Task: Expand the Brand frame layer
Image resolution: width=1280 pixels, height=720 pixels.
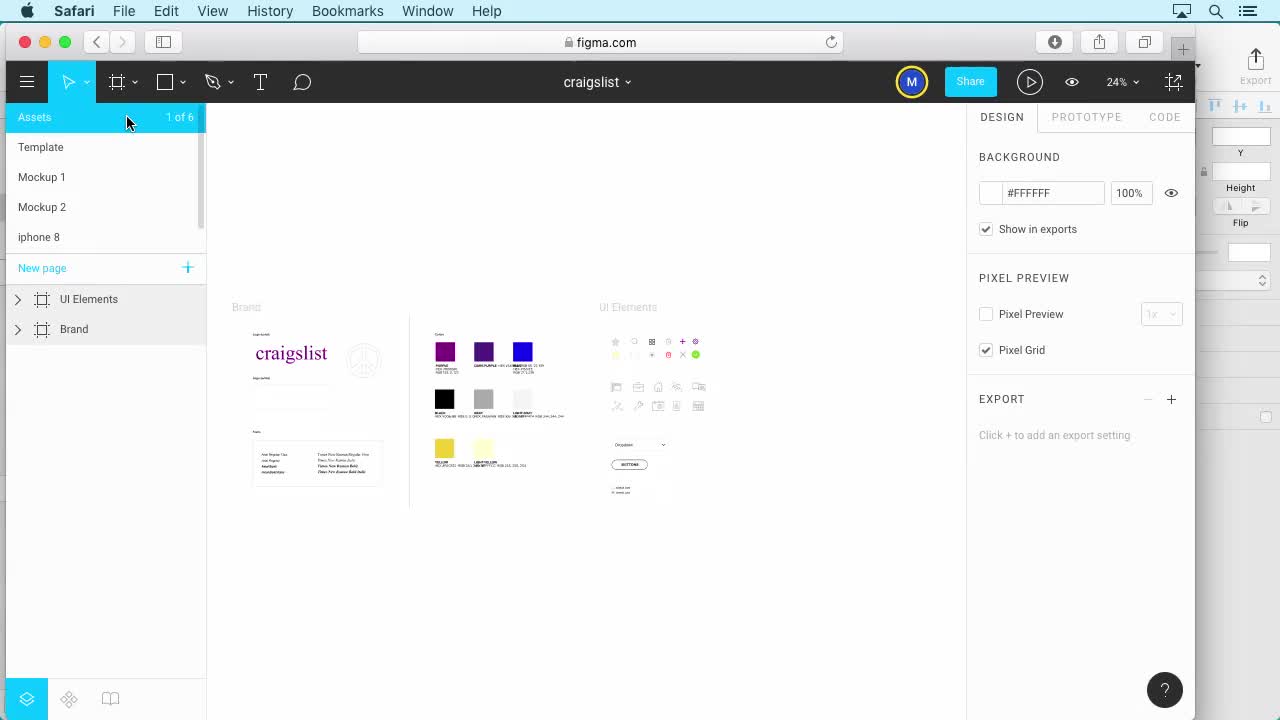Action: pos(17,329)
